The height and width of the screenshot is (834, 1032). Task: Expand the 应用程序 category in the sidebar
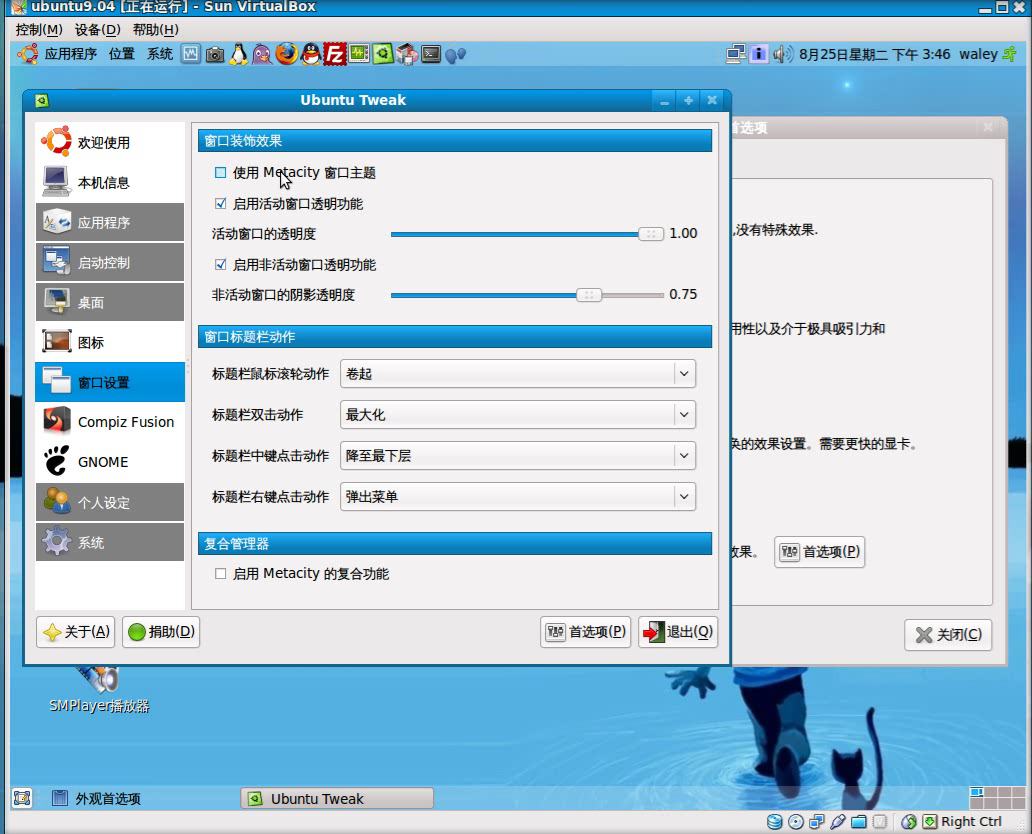(110, 222)
